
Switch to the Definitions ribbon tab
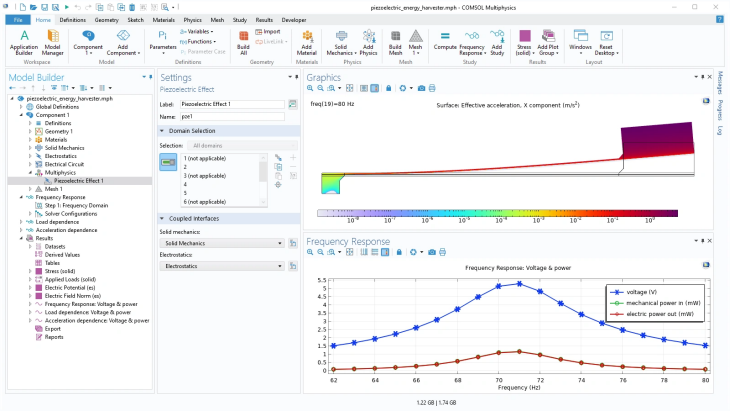(x=73, y=20)
